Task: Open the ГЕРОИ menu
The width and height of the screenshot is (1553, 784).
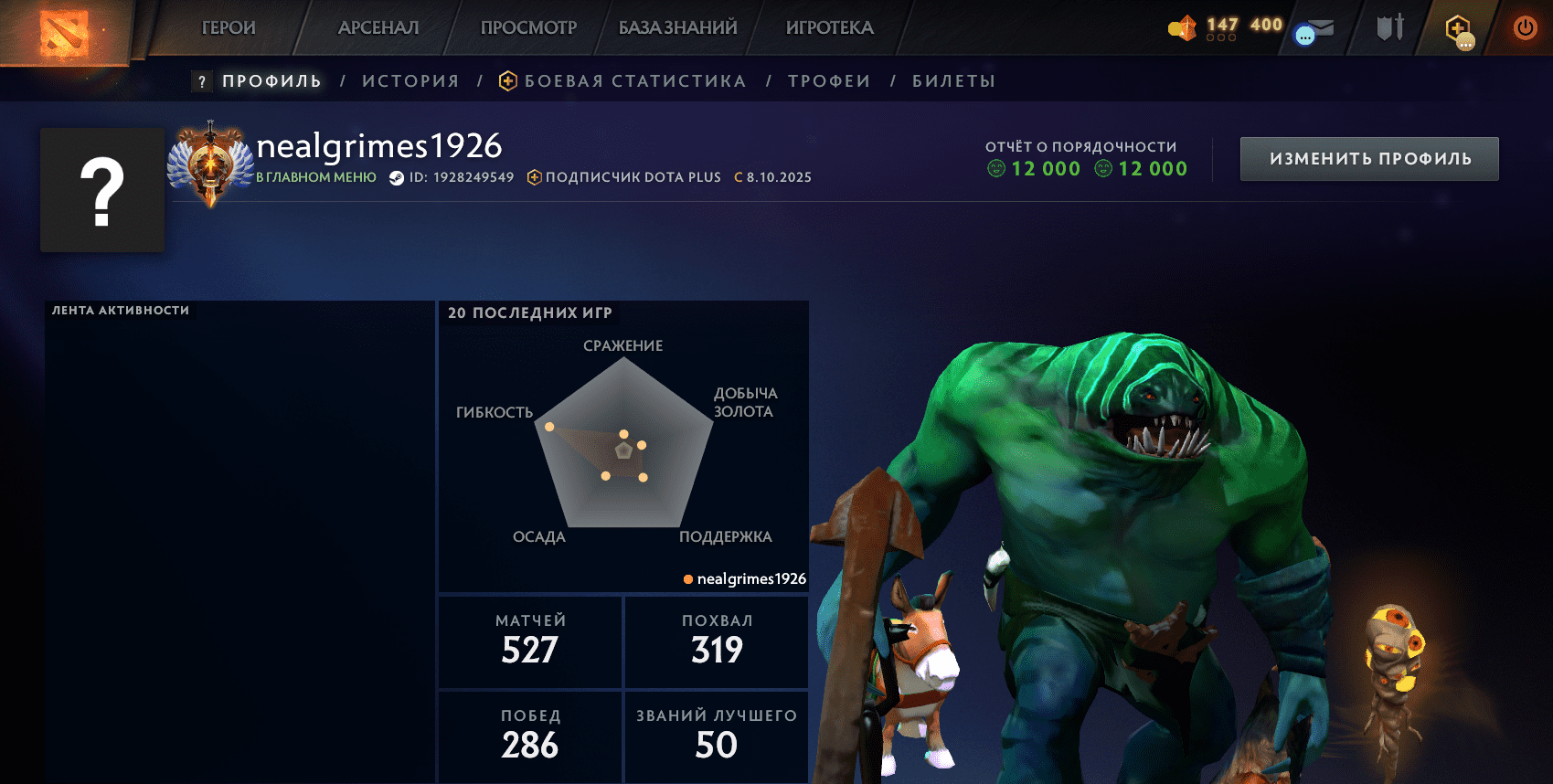Action: [229, 27]
